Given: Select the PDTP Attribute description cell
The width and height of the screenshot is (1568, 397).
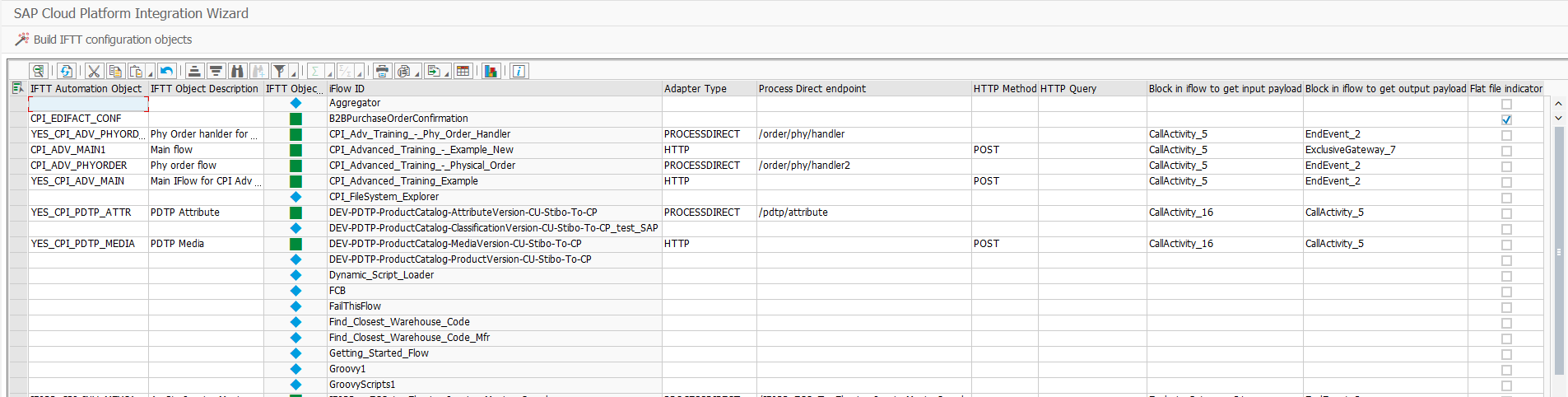Looking at the screenshot, I should [x=206, y=213].
